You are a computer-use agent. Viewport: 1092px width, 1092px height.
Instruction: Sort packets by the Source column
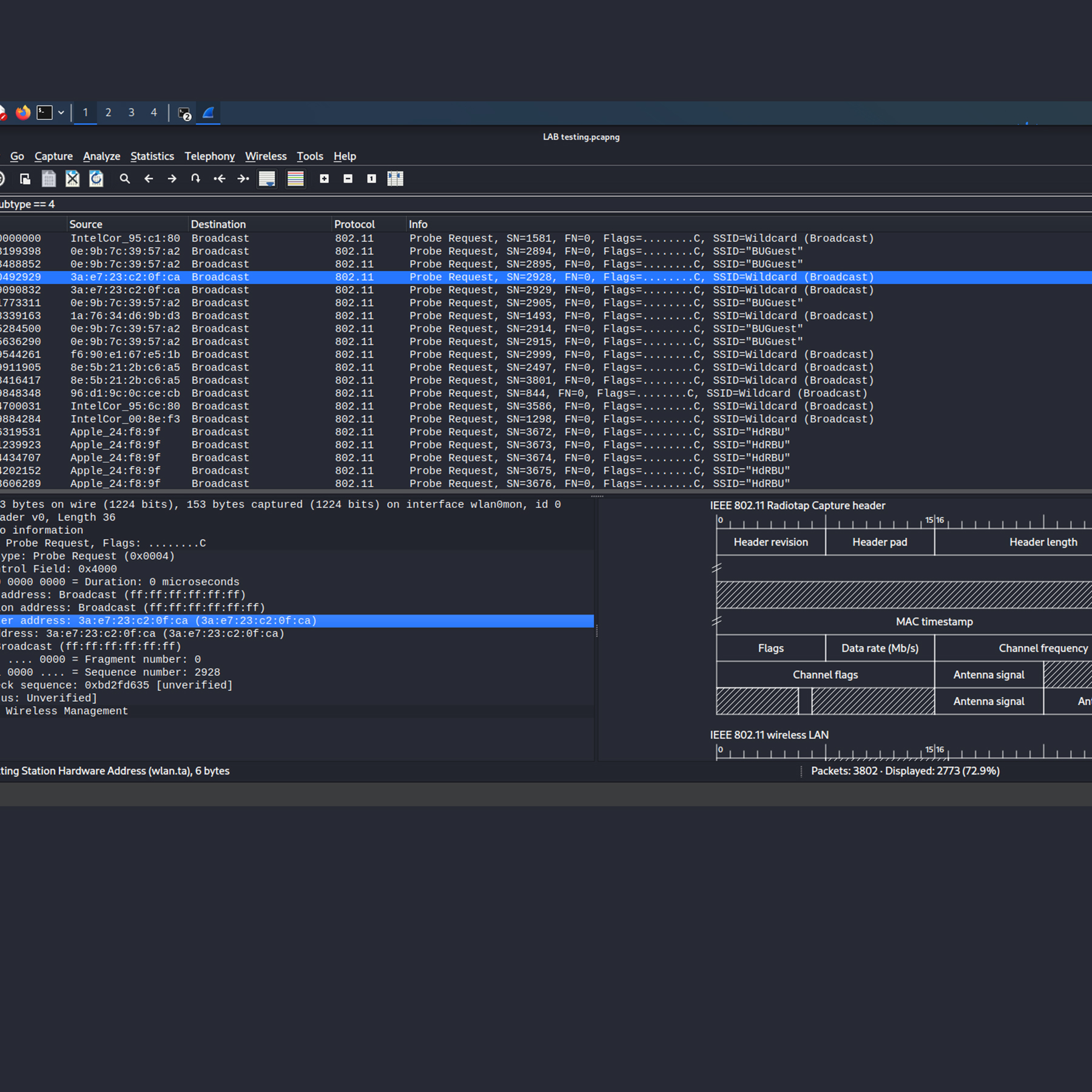86,224
